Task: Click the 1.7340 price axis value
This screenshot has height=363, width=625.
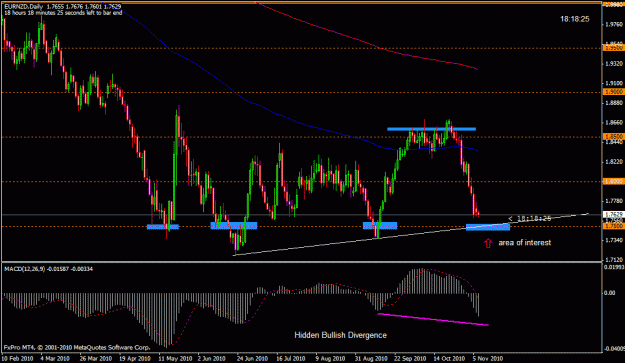Action: (614, 240)
